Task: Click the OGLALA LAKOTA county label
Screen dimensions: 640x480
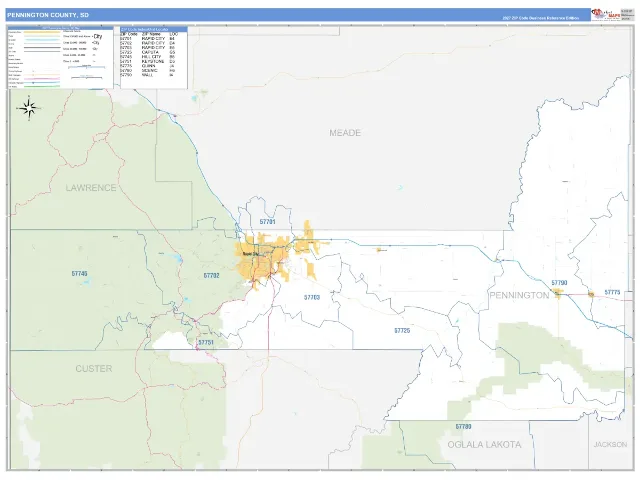Action: tap(484, 444)
